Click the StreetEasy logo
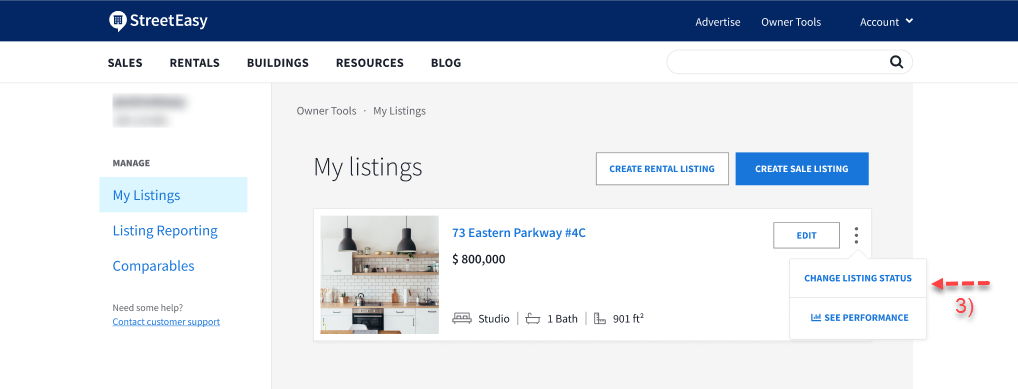Image resolution: width=1018 pixels, height=389 pixels. (x=158, y=21)
